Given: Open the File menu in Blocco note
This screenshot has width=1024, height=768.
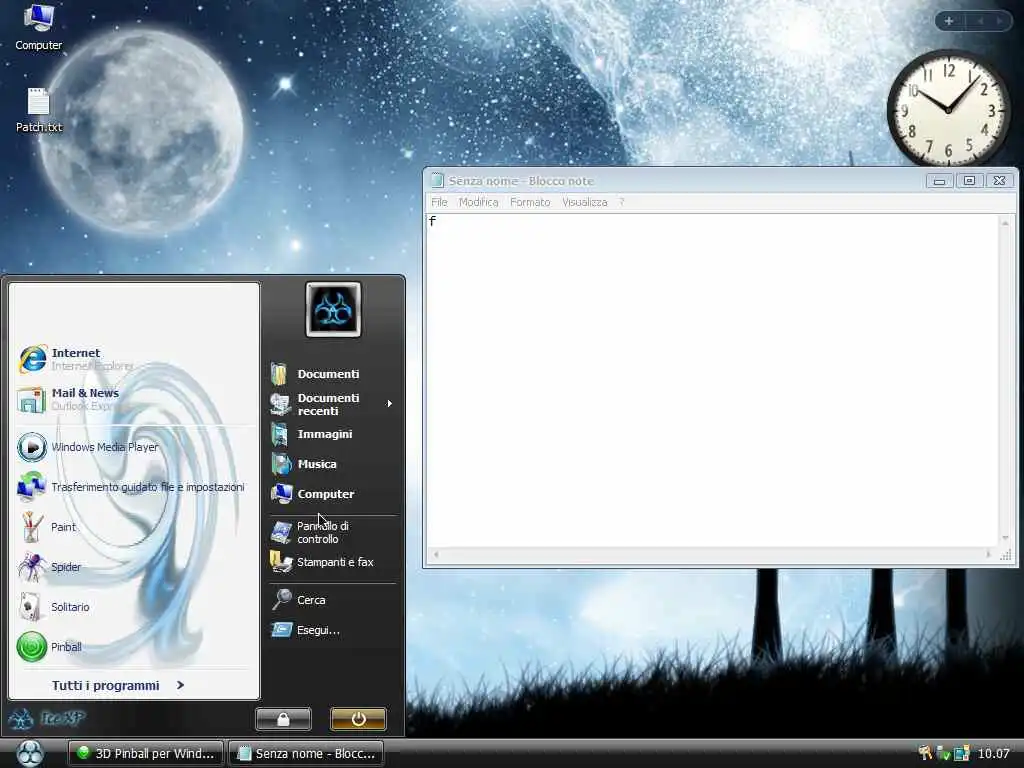Looking at the screenshot, I should click(x=439, y=202).
